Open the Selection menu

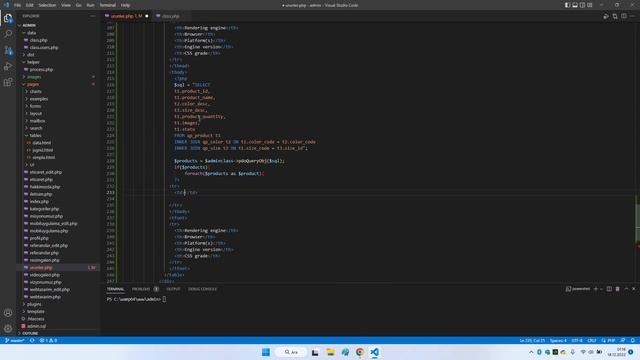[x=47, y=5]
